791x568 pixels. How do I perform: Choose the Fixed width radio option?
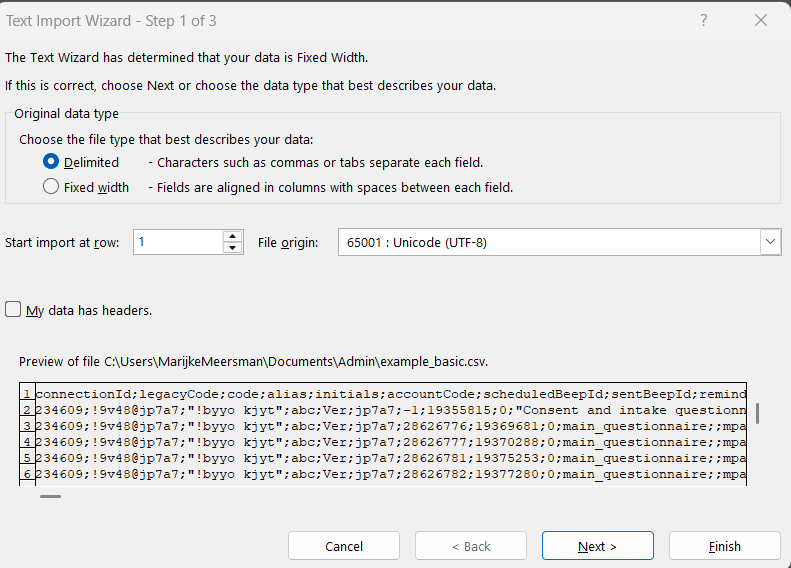(x=51, y=187)
